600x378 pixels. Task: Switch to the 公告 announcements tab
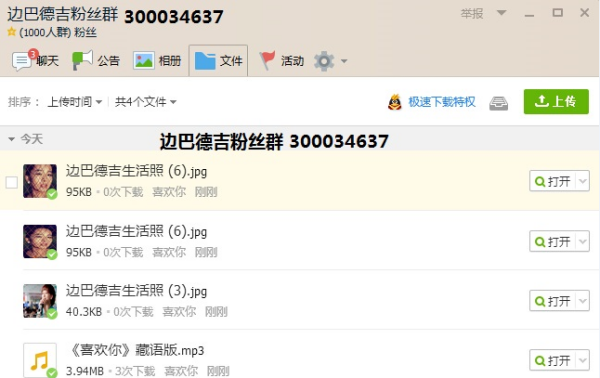coord(96,60)
